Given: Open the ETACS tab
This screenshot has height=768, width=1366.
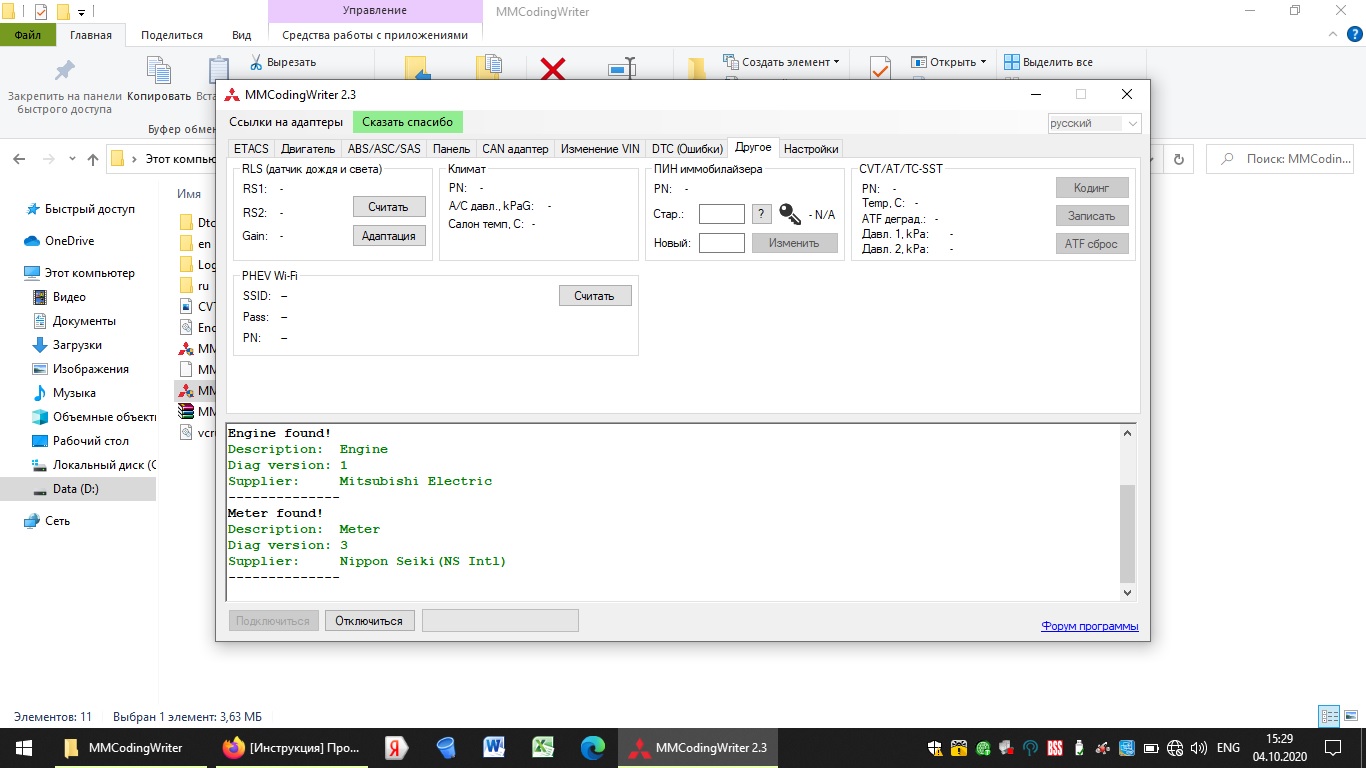Looking at the screenshot, I should tap(251, 149).
